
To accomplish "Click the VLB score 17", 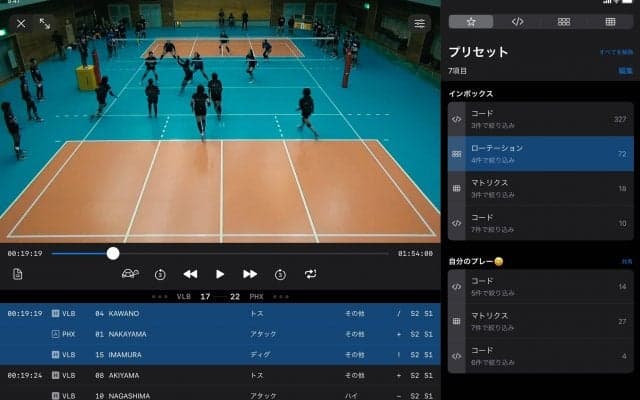I will point(205,297).
